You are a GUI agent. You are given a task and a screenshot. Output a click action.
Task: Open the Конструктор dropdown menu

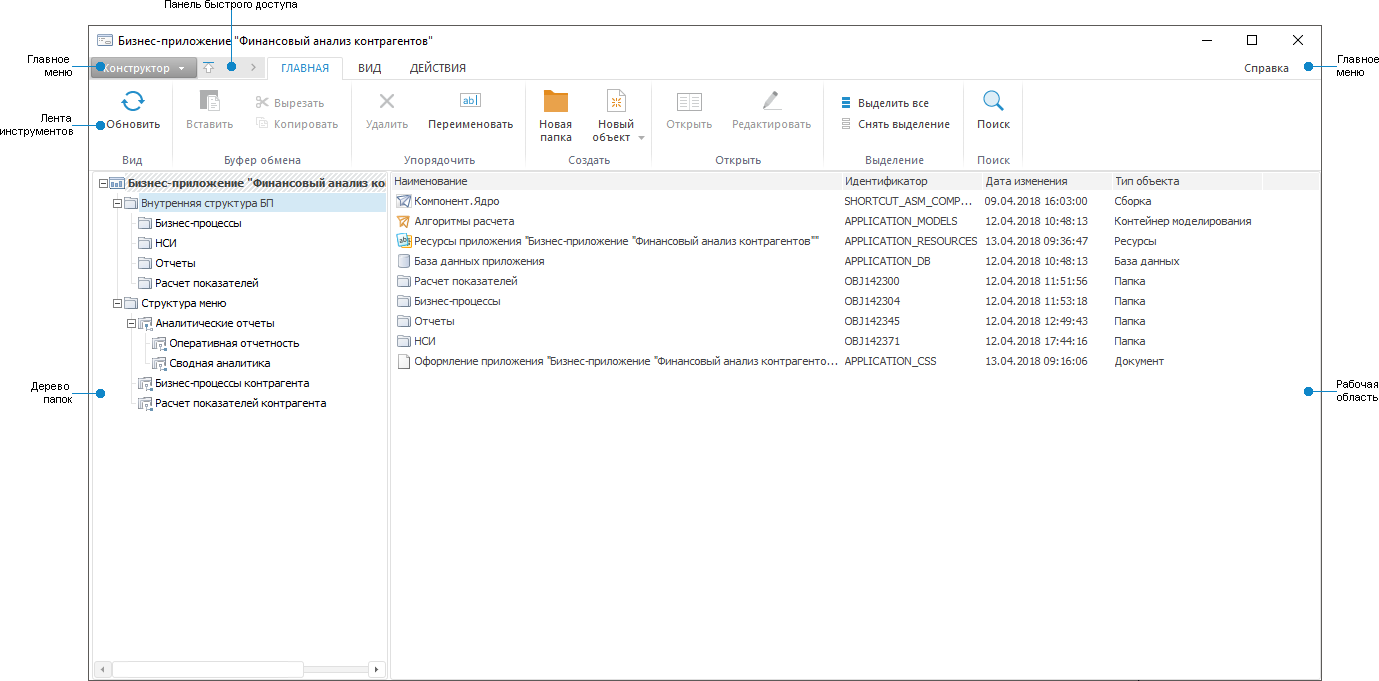143,68
